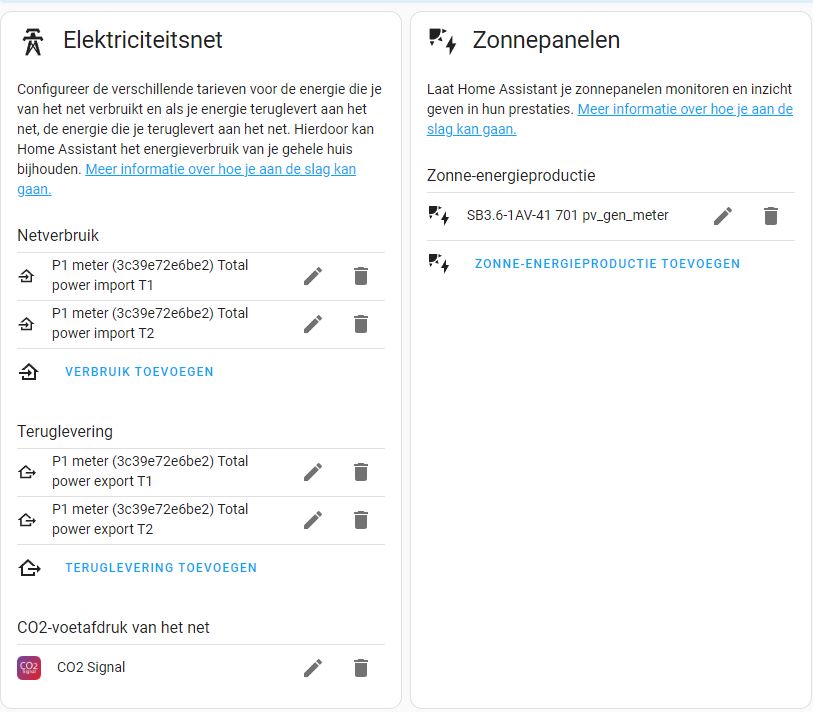Edit the P1 meter Total power import T1 entry
This screenshot has width=813, height=712.
313,276
